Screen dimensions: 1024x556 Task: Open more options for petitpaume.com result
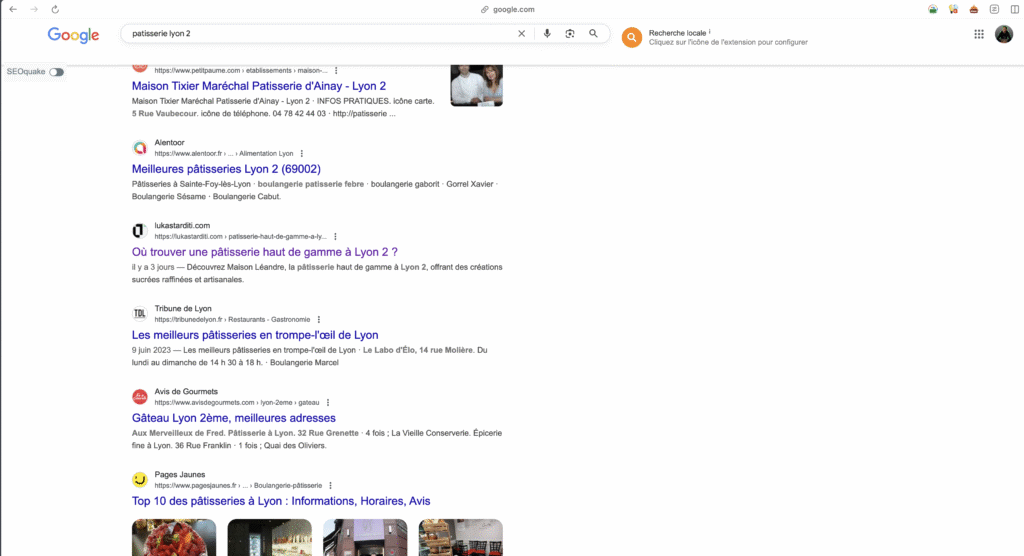336,71
